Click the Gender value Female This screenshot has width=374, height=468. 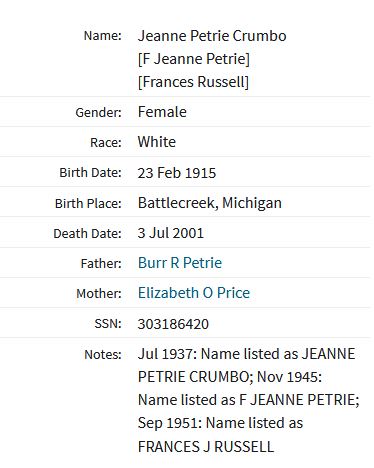pos(162,112)
